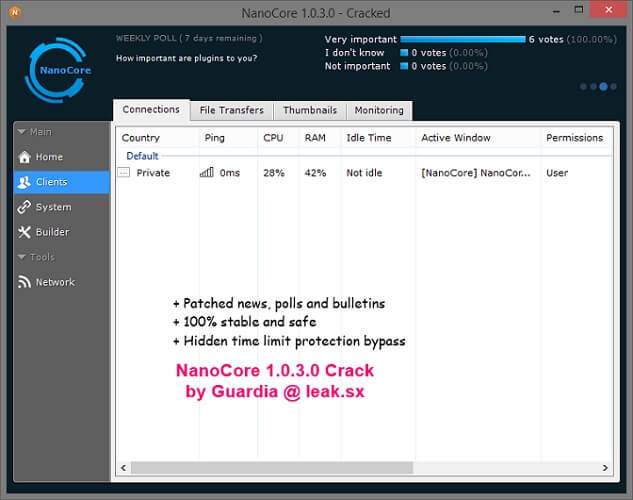
Task: Select the first banner page dot
Action: pyautogui.click(x=583, y=86)
